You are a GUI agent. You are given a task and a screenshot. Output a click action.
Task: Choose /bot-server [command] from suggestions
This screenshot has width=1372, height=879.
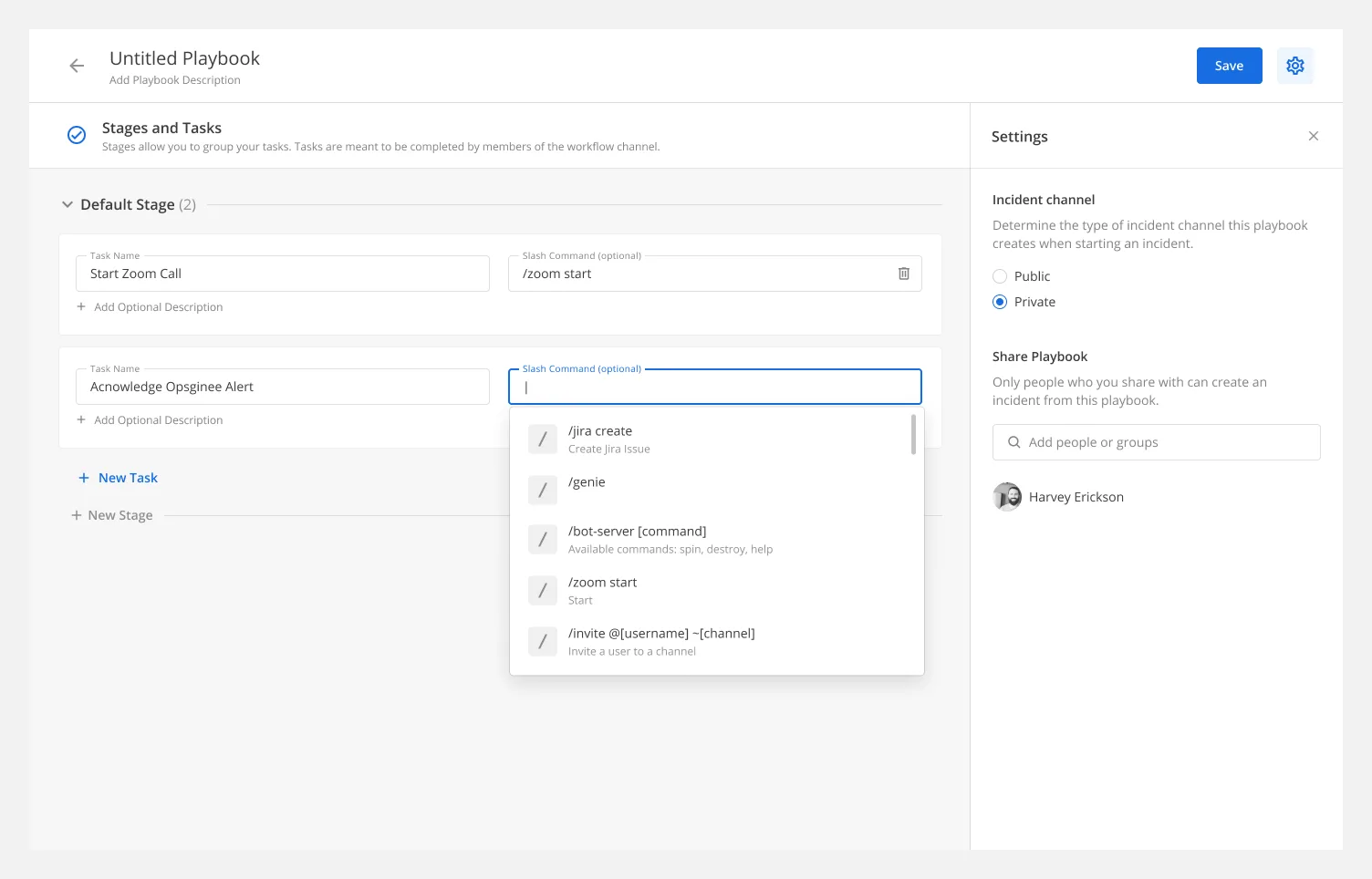717,540
